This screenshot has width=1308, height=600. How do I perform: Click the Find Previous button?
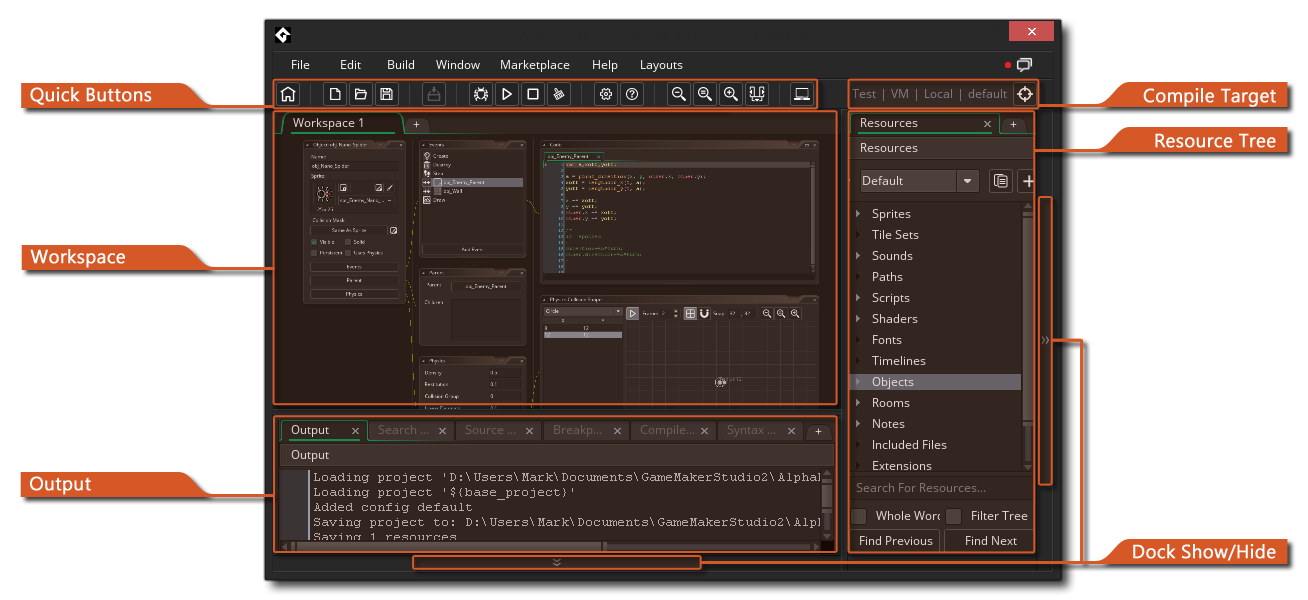(x=895, y=541)
